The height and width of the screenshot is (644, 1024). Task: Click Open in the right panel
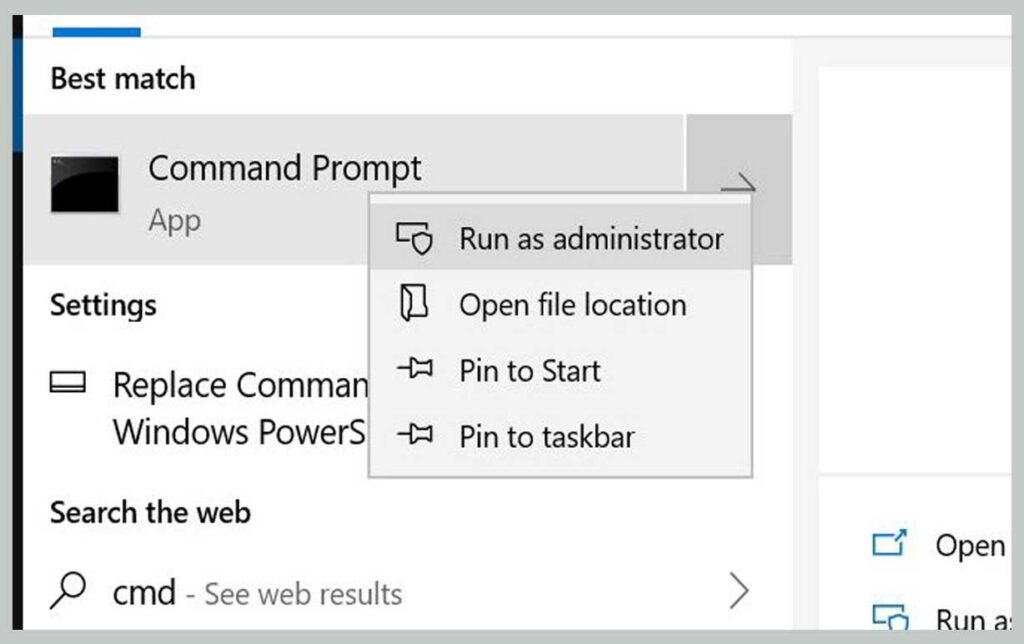[x=973, y=544]
